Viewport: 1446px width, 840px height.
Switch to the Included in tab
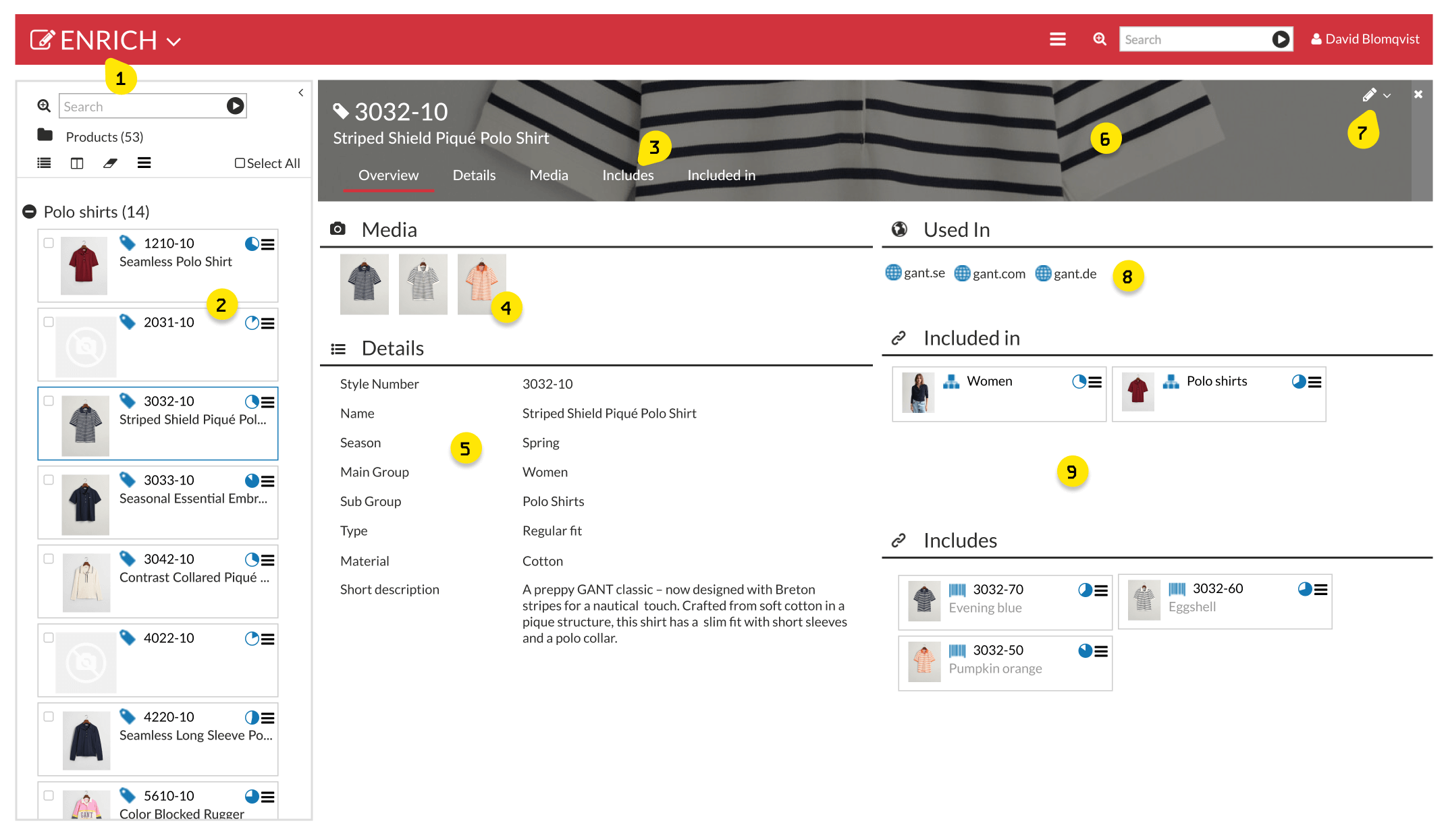tap(721, 175)
